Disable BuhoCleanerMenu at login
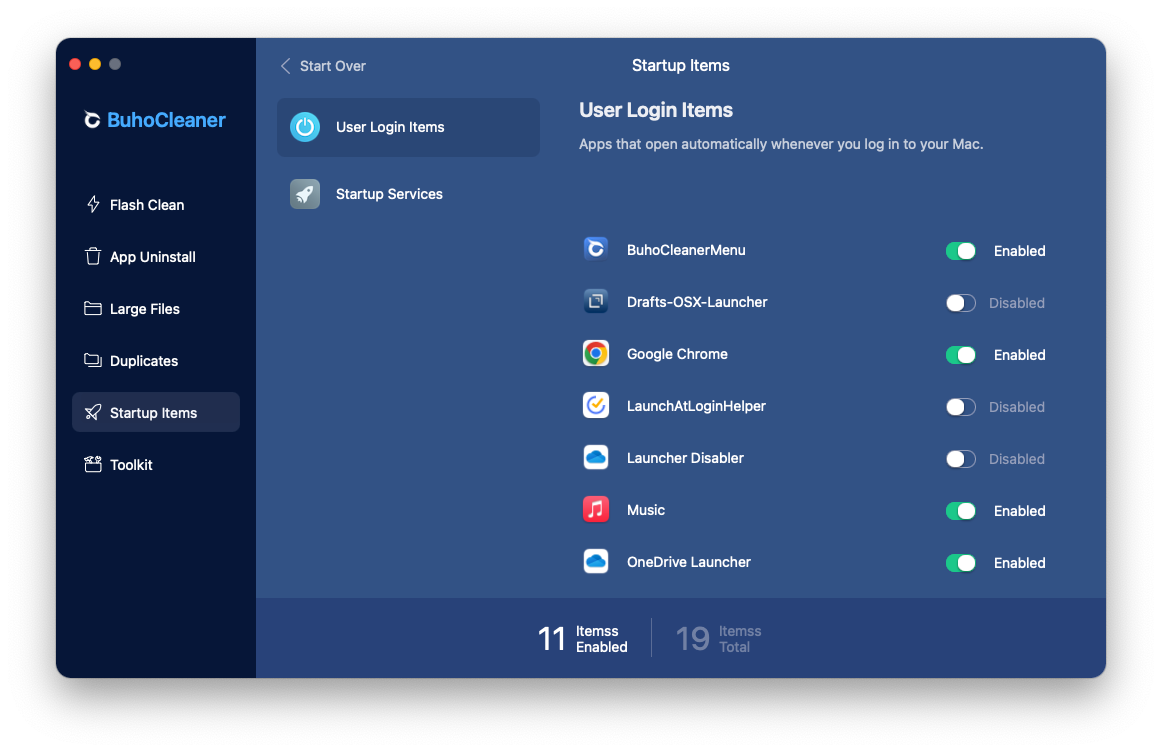Screen dimensions: 1162x752 (x=960, y=251)
